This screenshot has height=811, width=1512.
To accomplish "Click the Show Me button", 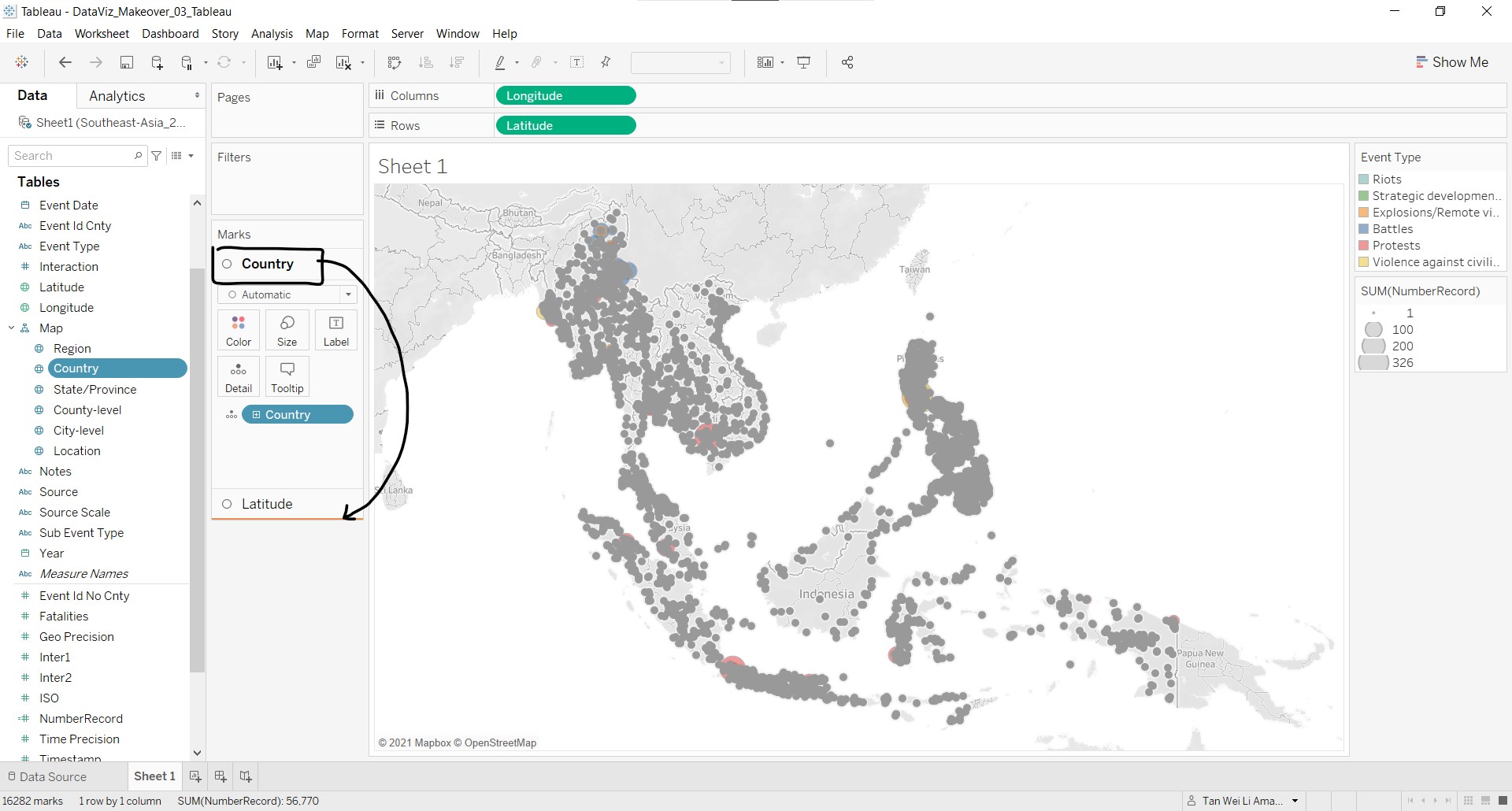I will click(1451, 62).
